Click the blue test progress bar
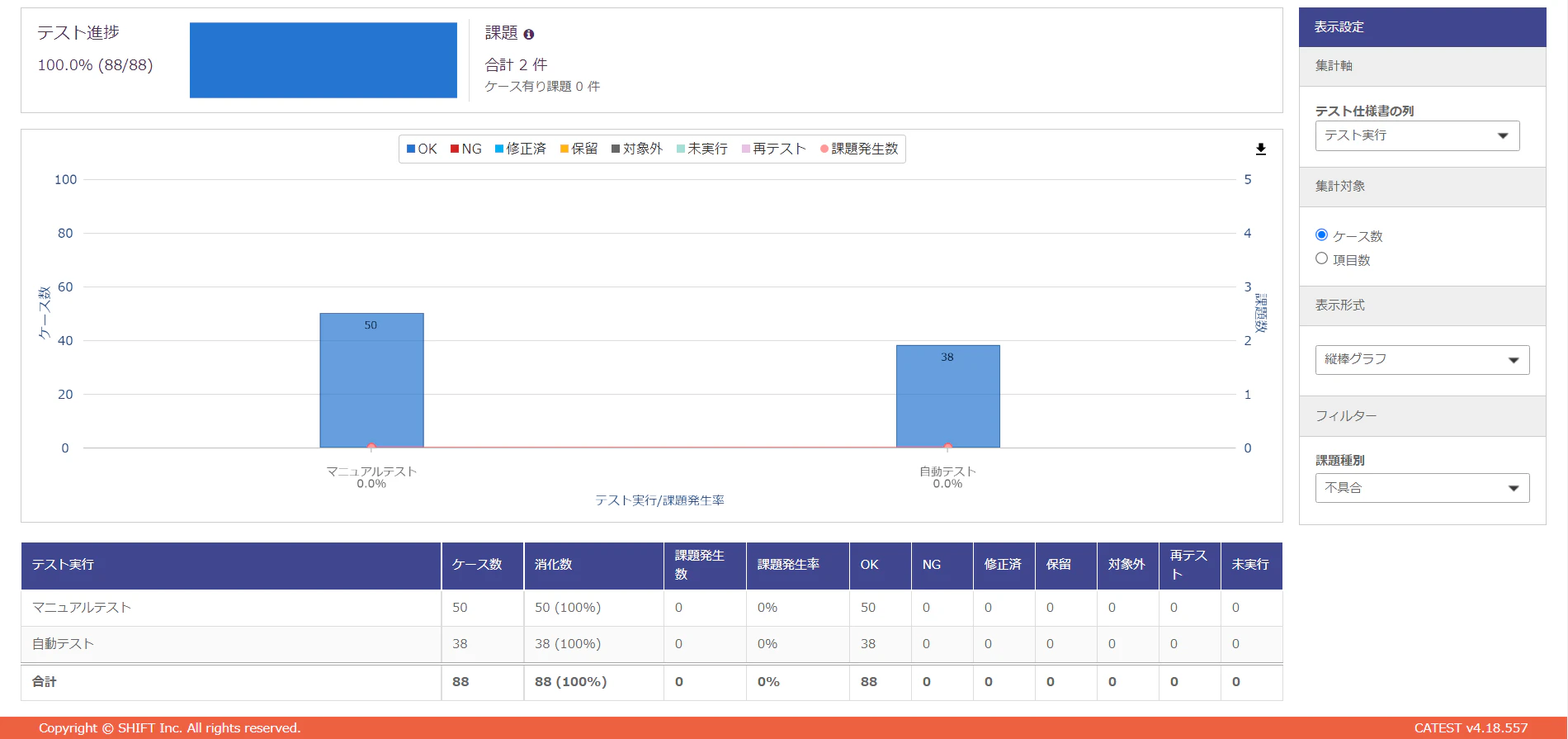1568x739 pixels. pyautogui.click(x=324, y=60)
